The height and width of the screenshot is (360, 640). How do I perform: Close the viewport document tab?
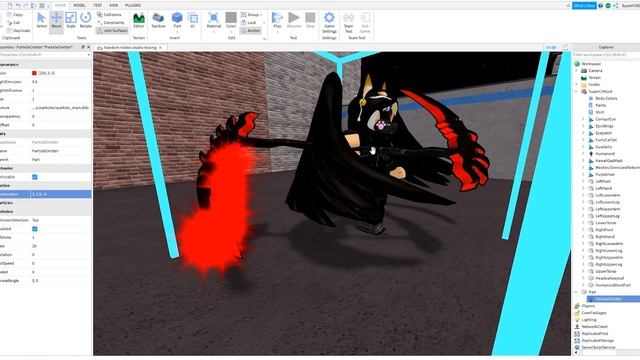pyautogui.click(x=160, y=48)
